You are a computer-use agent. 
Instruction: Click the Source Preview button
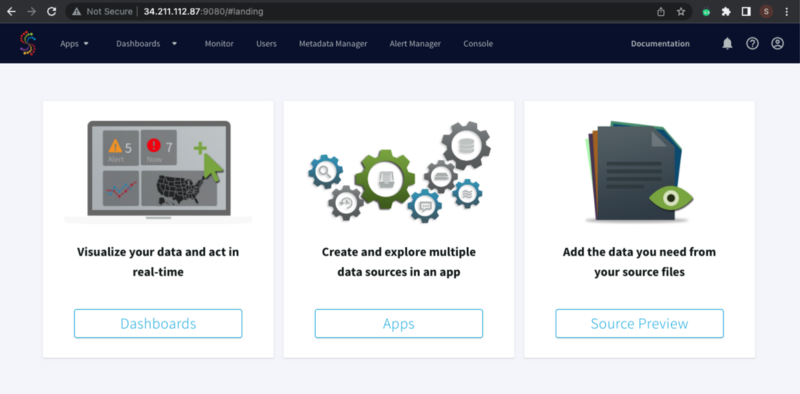coord(639,324)
